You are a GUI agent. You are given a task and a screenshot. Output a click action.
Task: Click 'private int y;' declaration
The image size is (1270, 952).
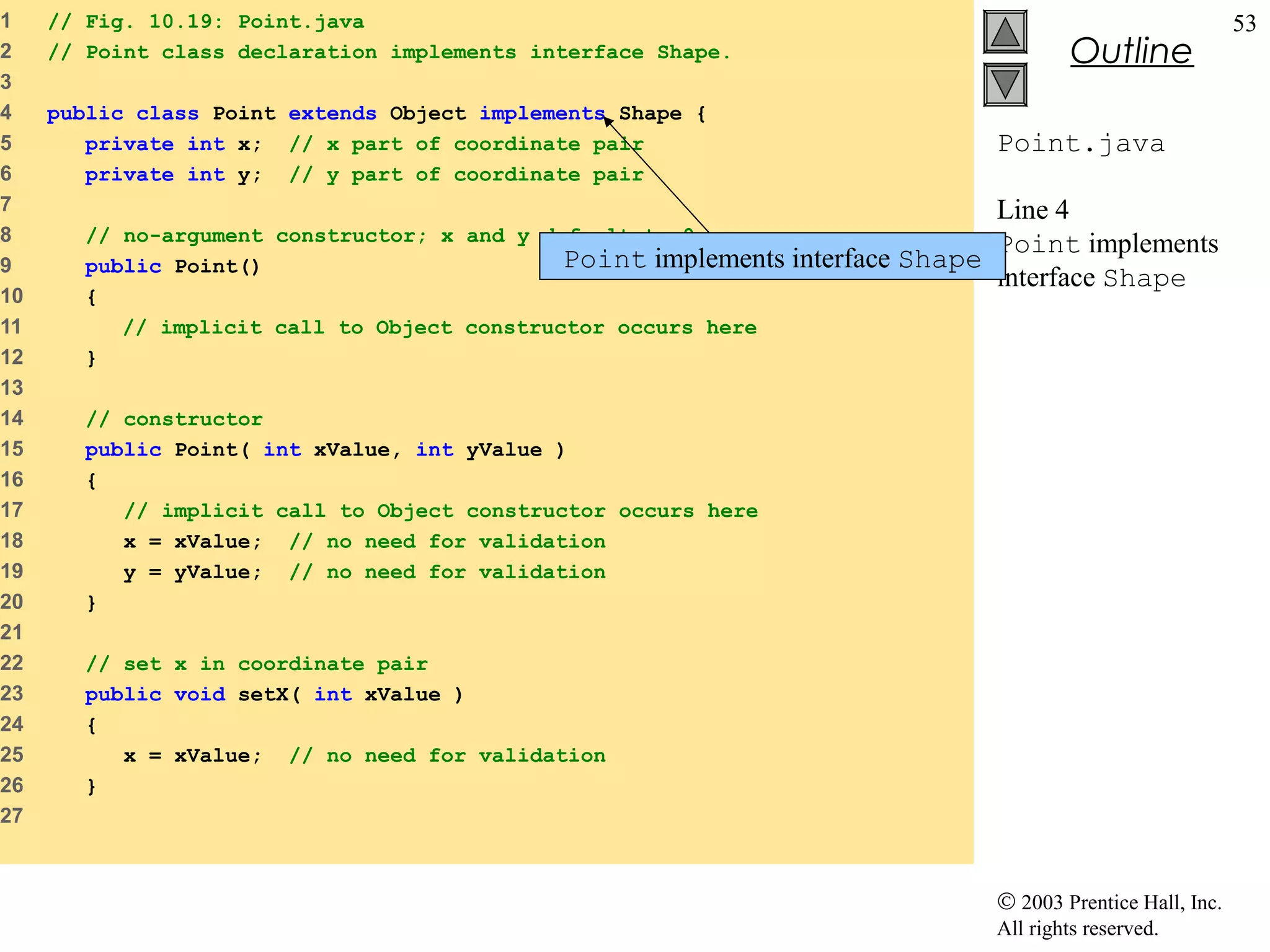point(174,175)
